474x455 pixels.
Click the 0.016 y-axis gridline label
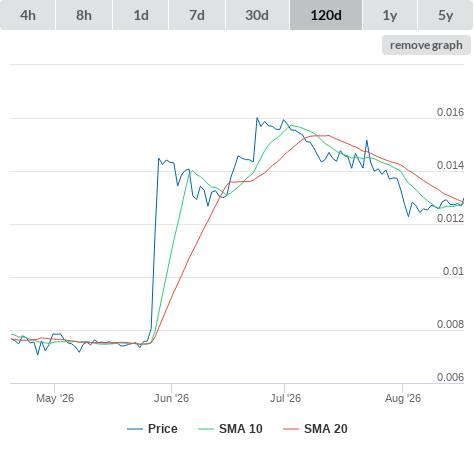click(450, 112)
